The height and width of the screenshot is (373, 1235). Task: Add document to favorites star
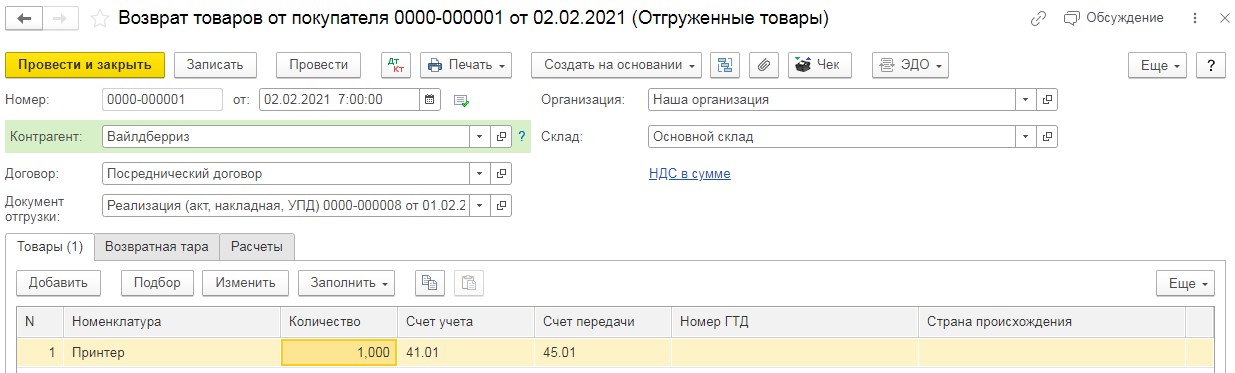[x=99, y=19]
